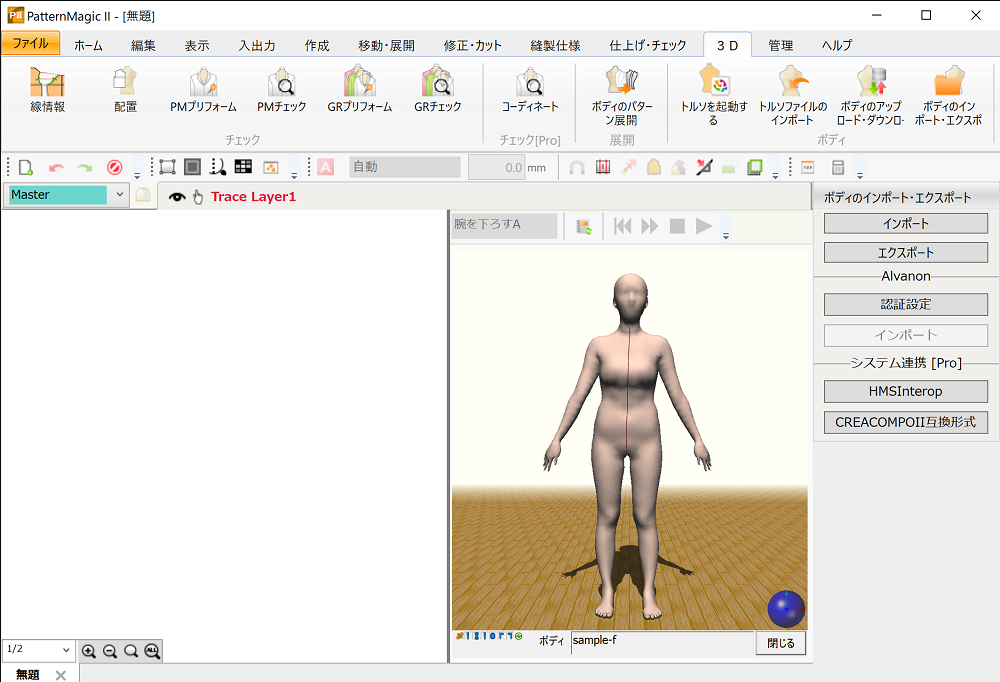Toggle the hand lock on Trace Layer1
The image size is (1000, 682).
point(198,197)
